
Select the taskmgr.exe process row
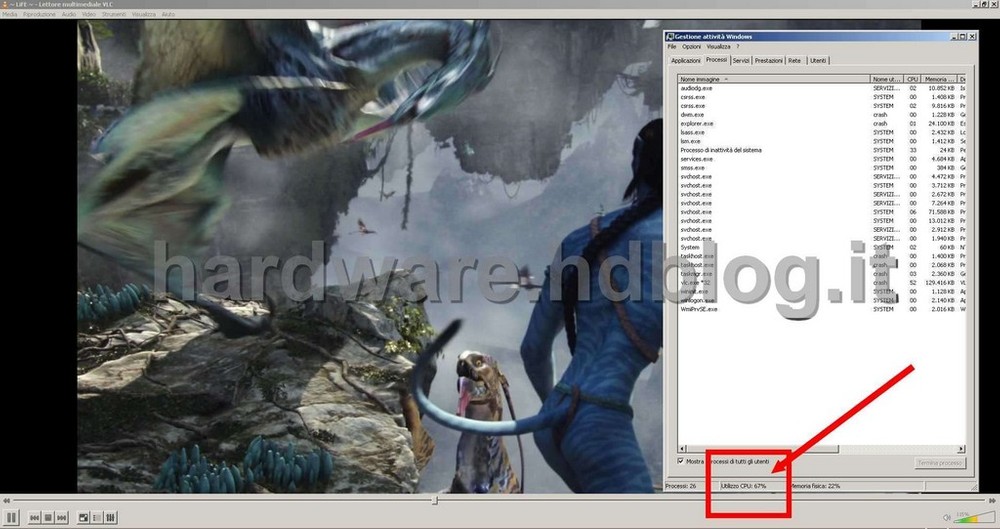pos(821,274)
